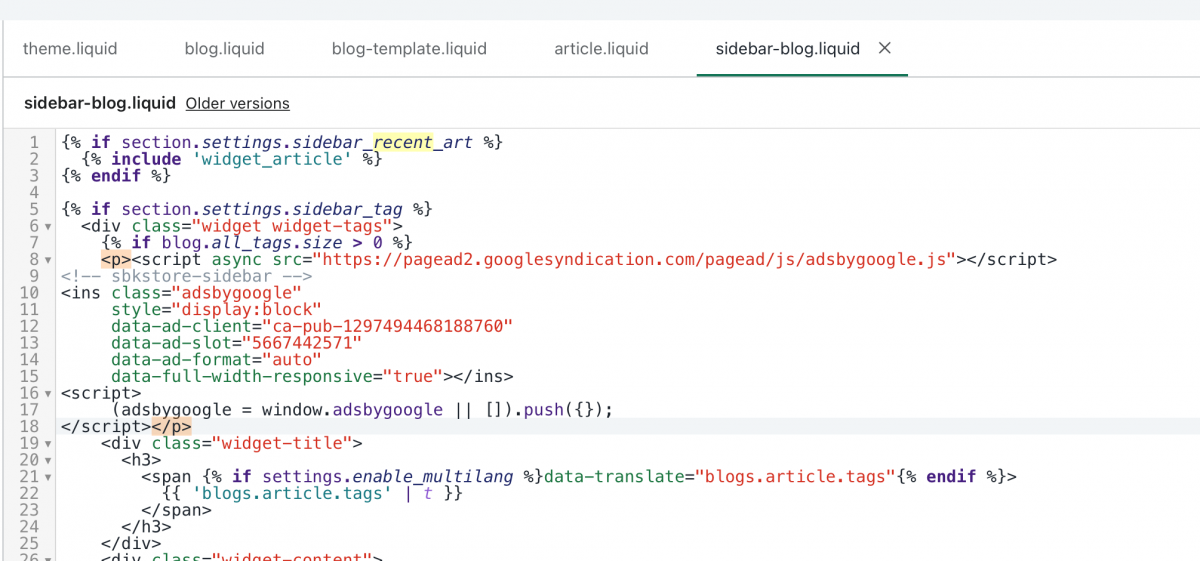Switch to the blog.liquid tab
This screenshot has width=1200, height=561.
(x=225, y=48)
